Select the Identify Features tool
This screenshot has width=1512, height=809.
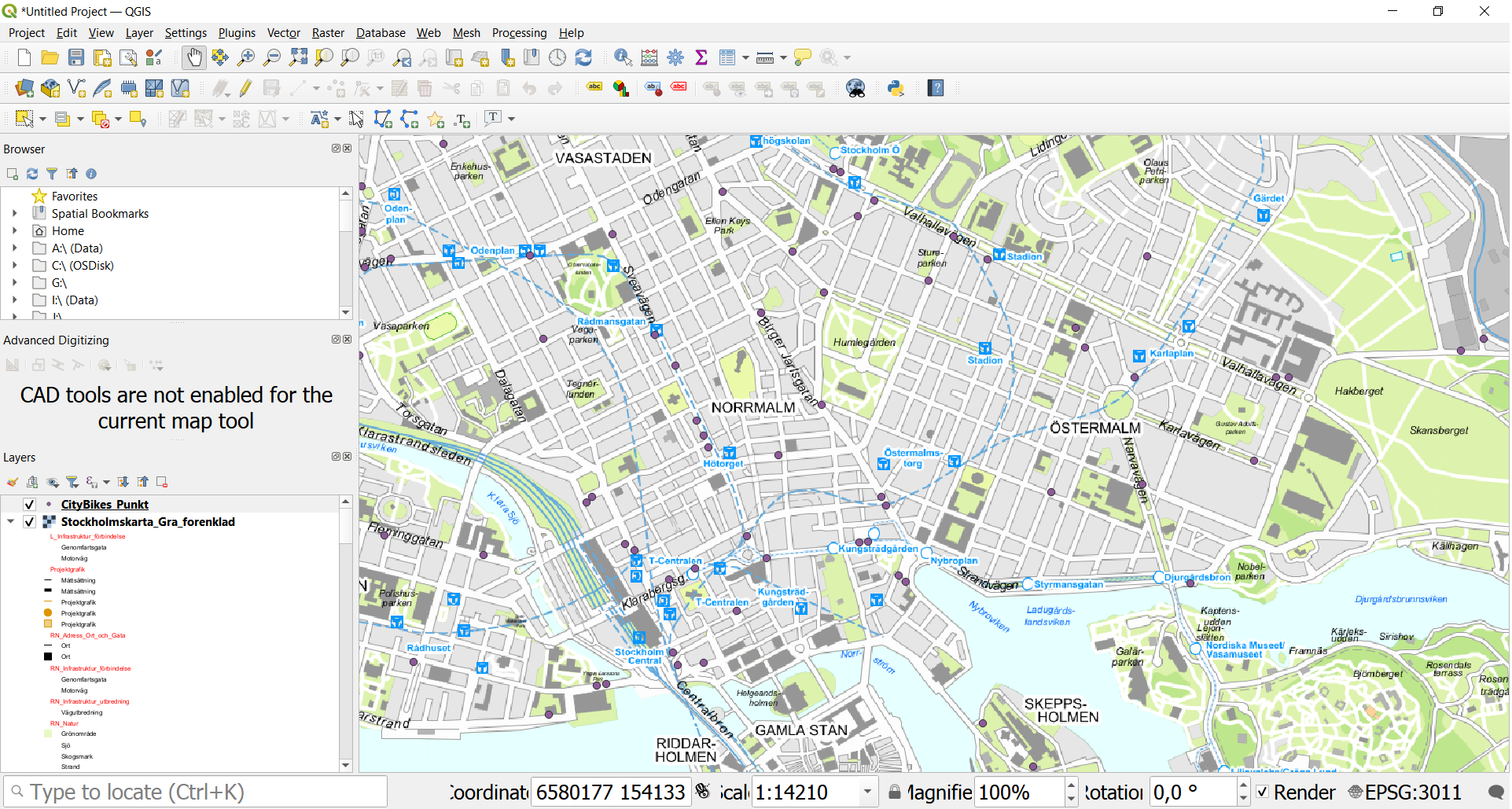click(x=624, y=57)
